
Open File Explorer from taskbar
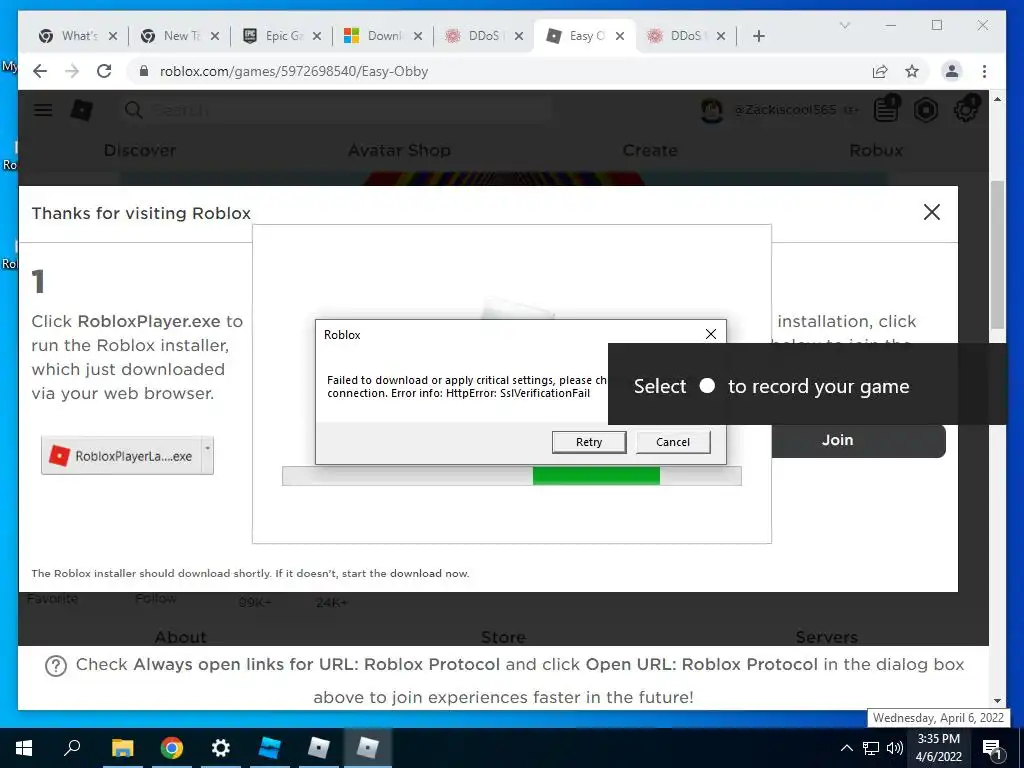(x=122, y=748)
